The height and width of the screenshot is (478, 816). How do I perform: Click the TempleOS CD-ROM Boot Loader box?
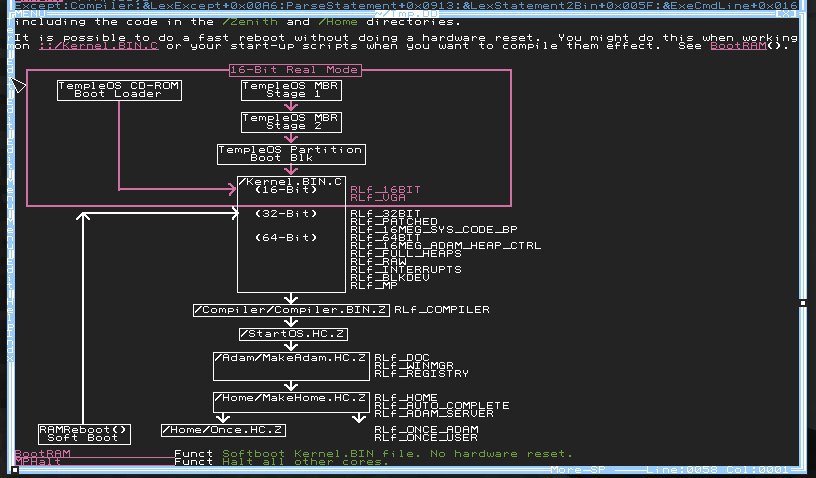pyautogui.click(x=119, y=90)
